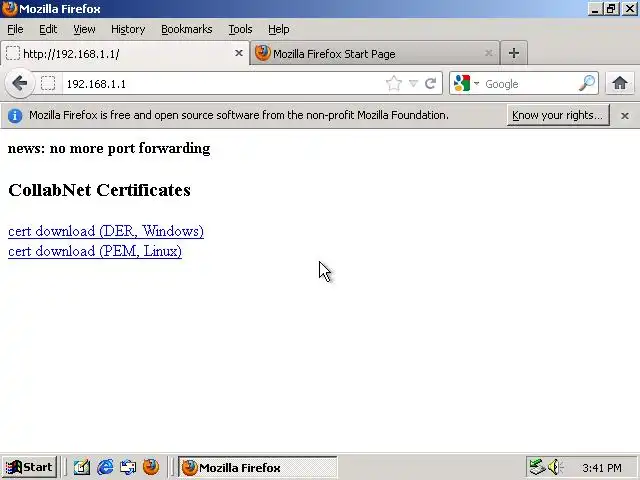Click the volume speaker tray icon
Screen dimensions: 640x480
(x=555, y=467)
